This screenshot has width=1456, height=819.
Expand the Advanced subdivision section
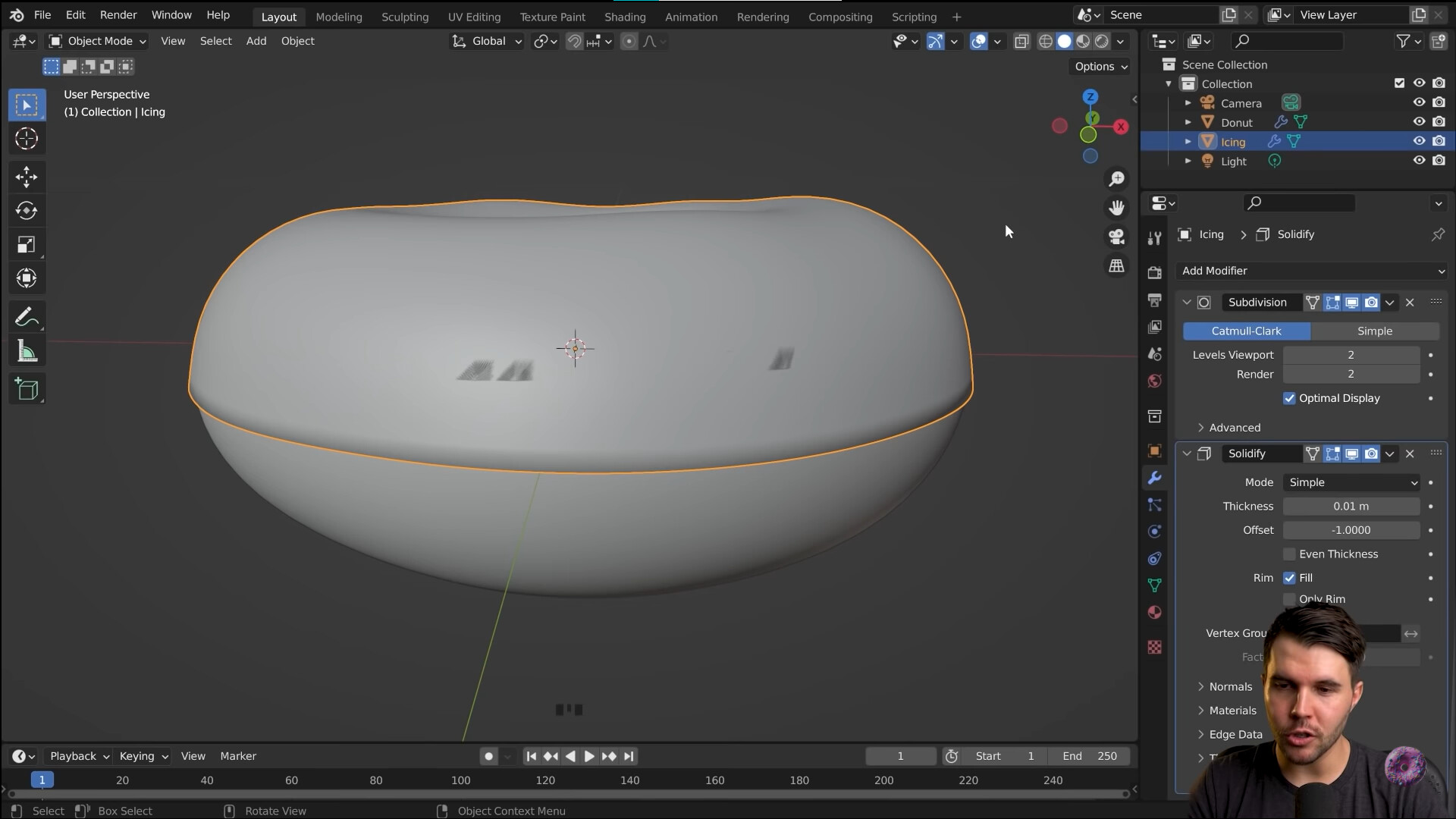(x=1228, y=428)
